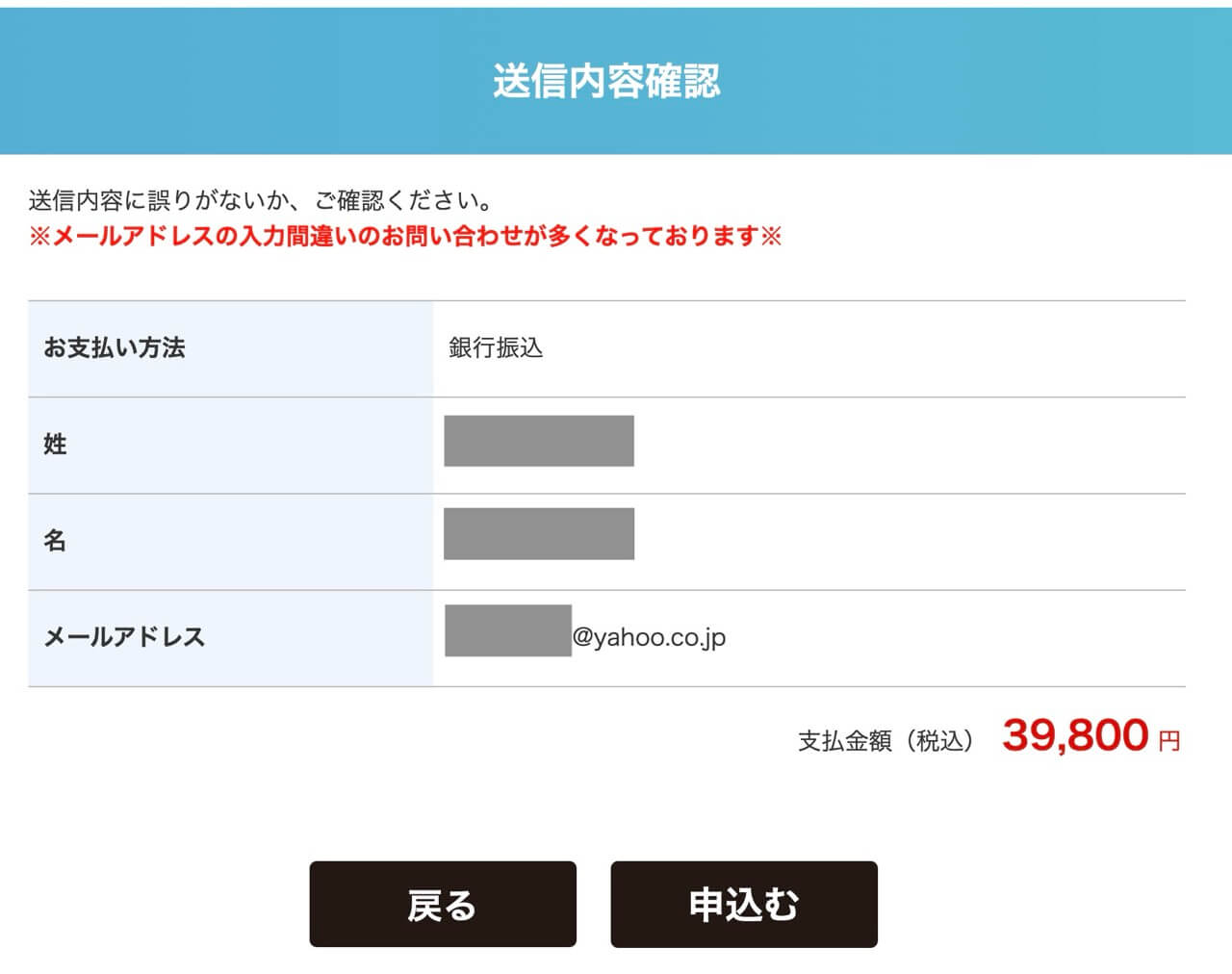This screenshot has height=974, width=1232.
Task: Click the 39,800 price amount
Action: 1068,736
